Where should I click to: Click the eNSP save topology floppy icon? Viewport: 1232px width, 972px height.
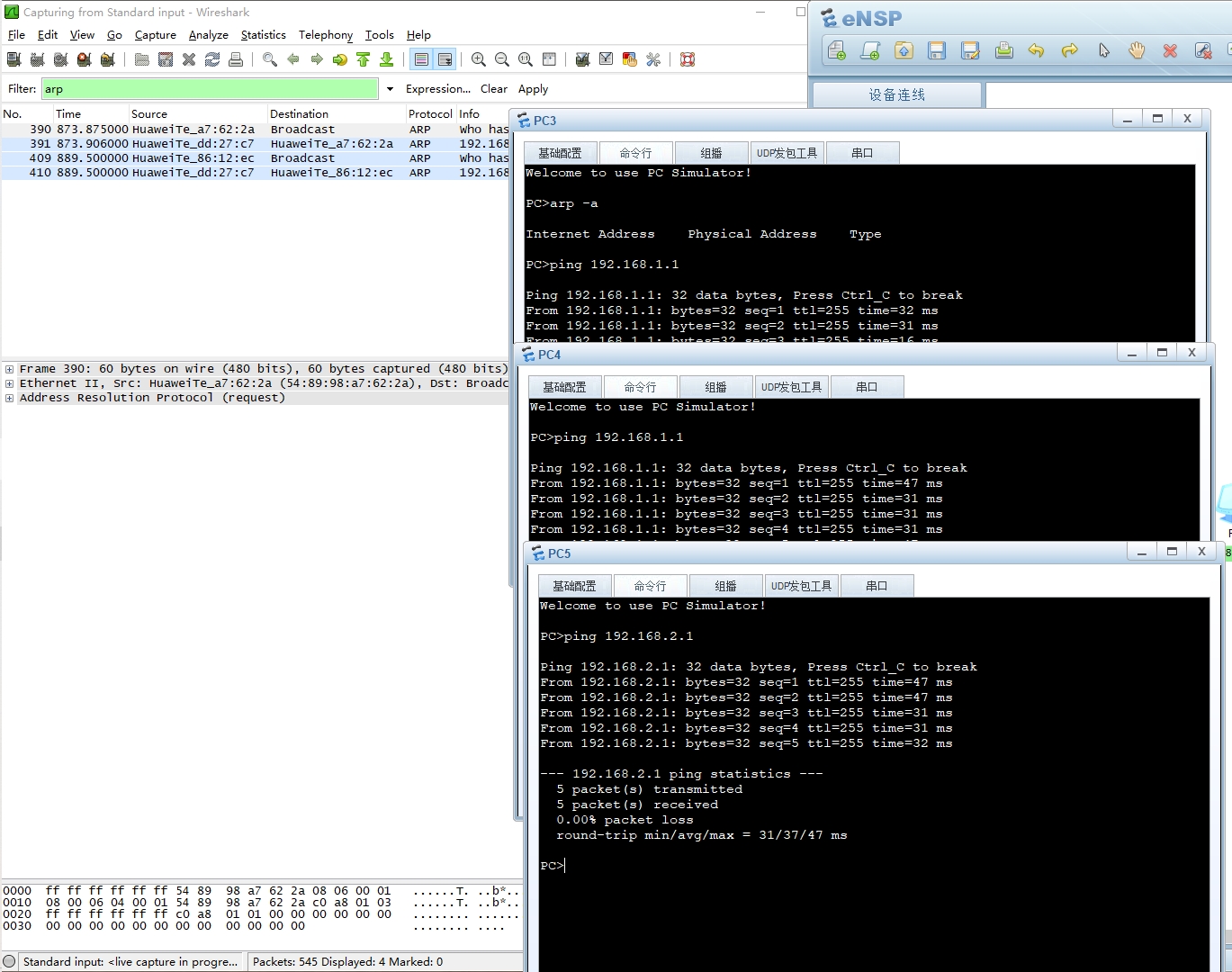(937, 50)
